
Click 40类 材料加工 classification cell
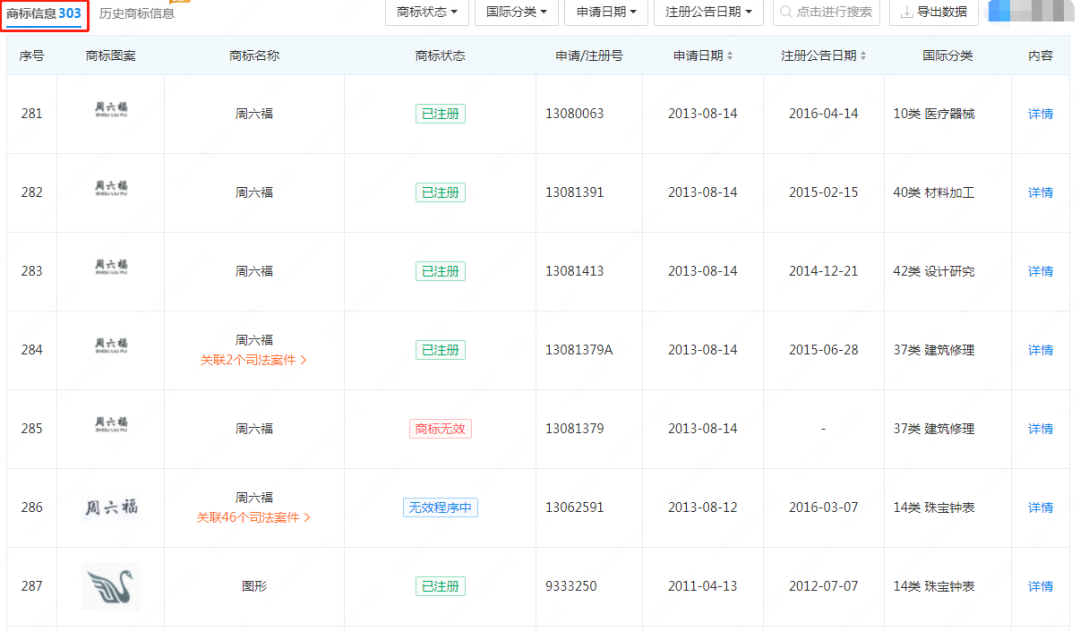934,192
